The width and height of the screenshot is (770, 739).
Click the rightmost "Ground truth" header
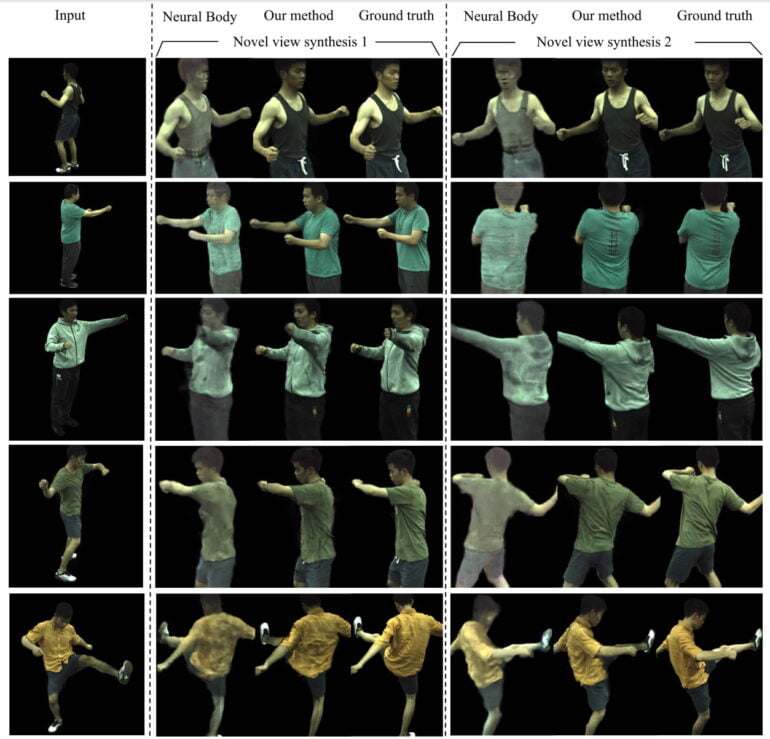click(714, 16)
